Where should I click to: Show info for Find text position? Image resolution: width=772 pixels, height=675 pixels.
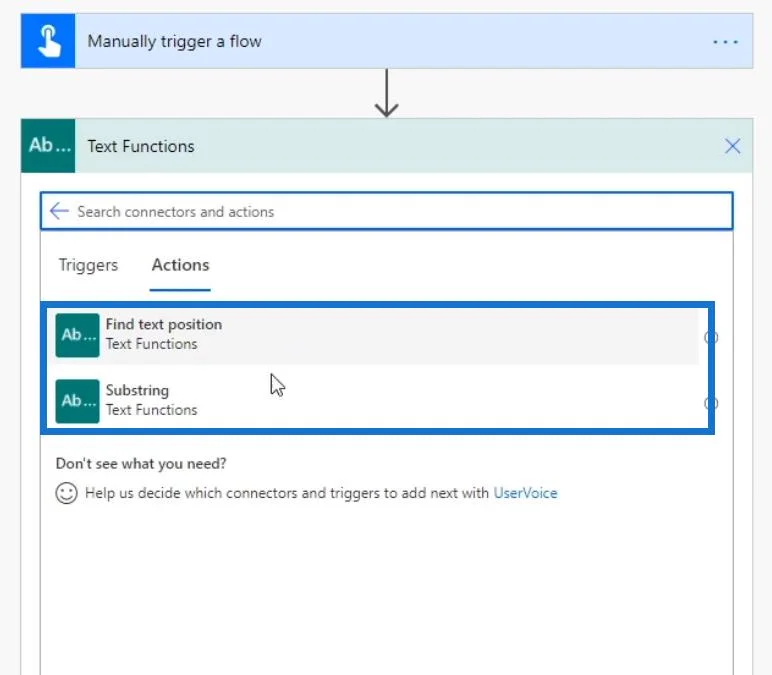[711, 337]
